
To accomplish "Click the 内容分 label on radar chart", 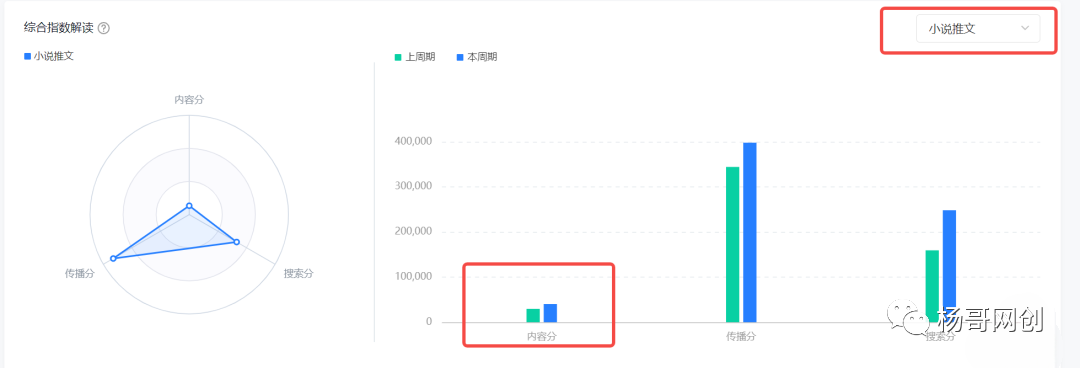I will click(x=189, y=100).
